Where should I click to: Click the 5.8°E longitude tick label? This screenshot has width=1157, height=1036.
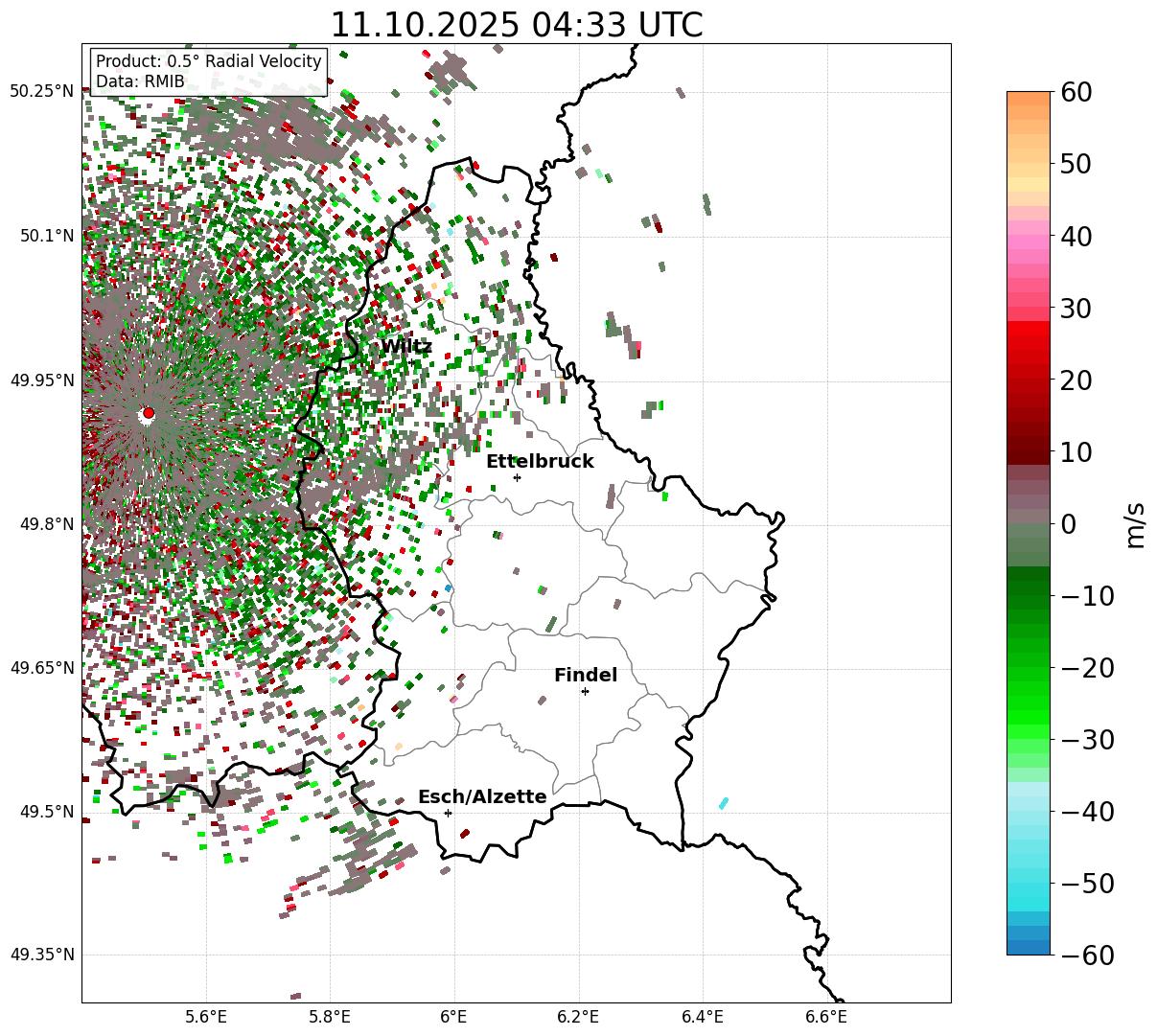point(331,1016)
